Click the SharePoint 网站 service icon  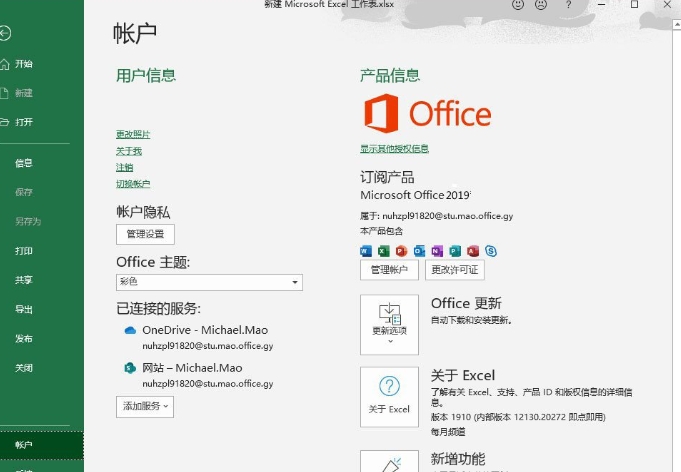(129, 368)
